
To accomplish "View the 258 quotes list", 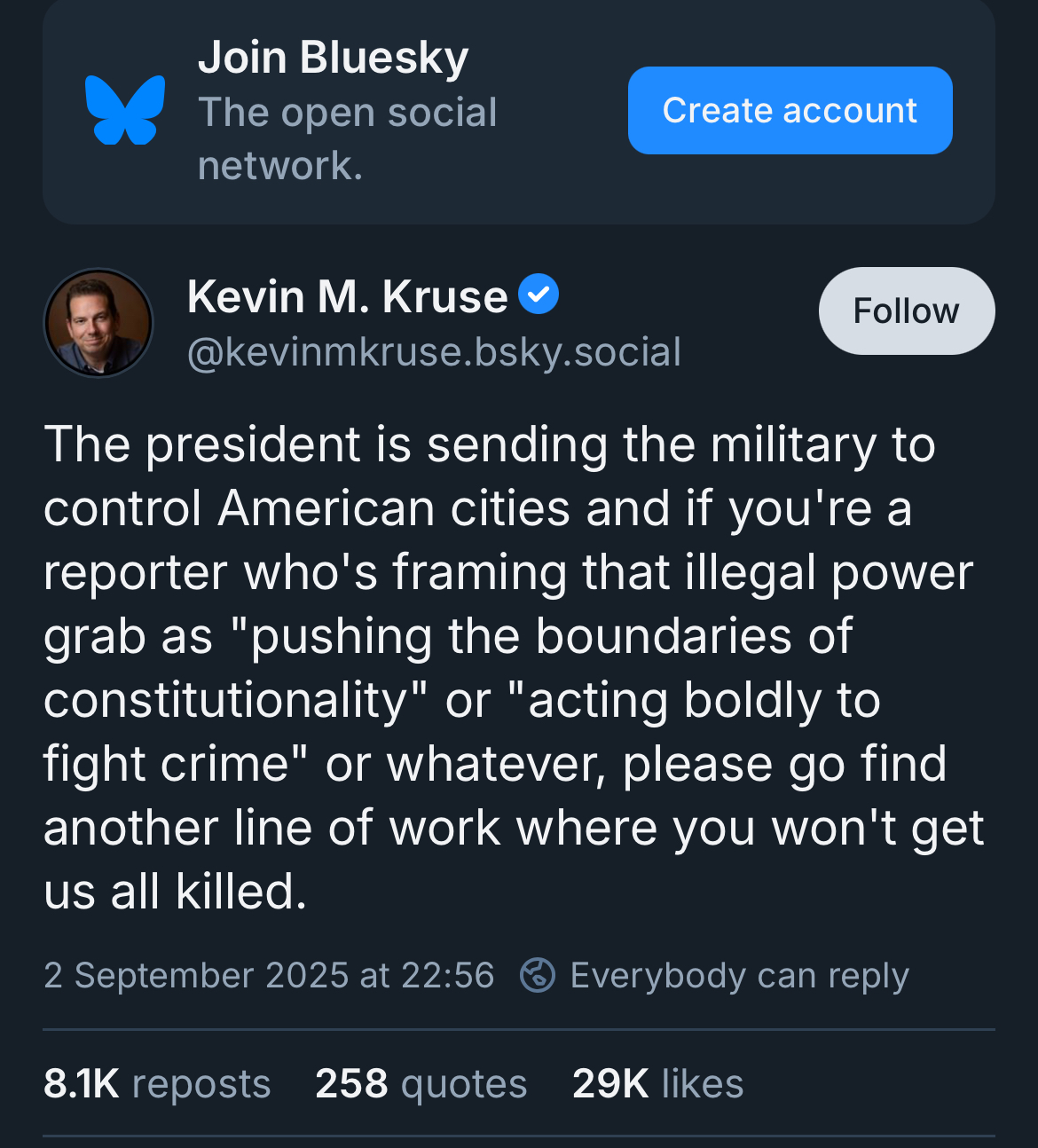I will click(x=421, y=1083).
